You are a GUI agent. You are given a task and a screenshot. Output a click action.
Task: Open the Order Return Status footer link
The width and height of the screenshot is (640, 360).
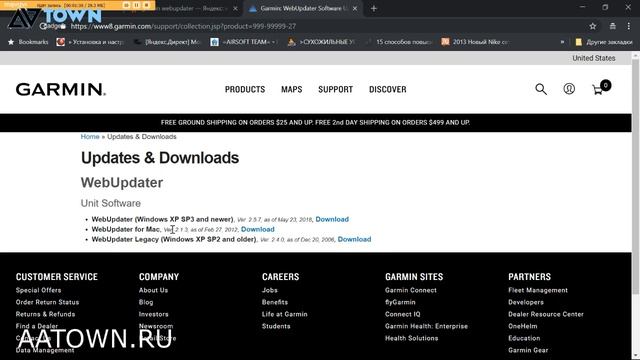(x=47, y=302)
